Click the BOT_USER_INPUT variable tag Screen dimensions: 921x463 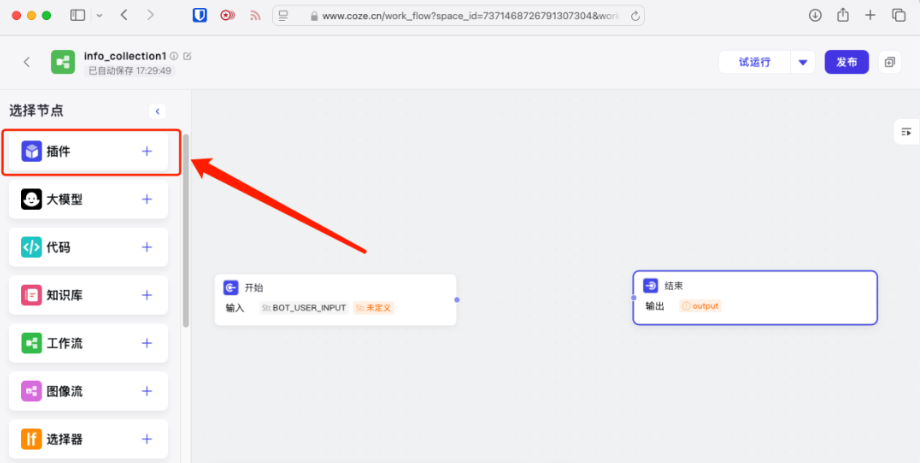coord(304,308)
